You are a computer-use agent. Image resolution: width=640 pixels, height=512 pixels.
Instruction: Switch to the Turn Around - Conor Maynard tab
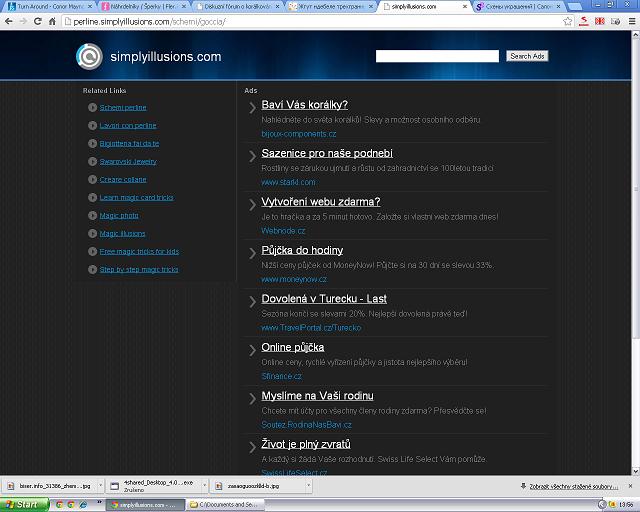[x=48, y=6]
